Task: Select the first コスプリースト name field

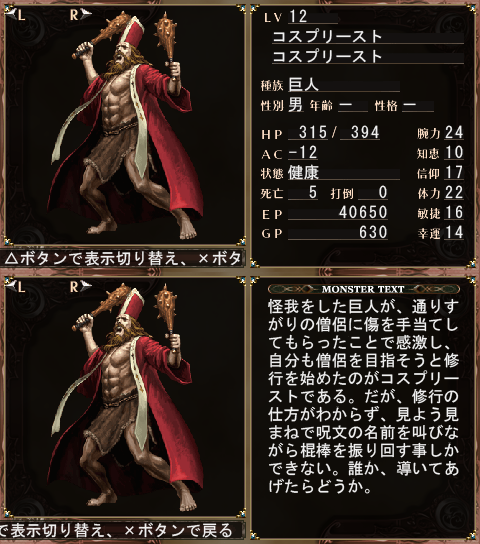Action: coord(368,37)
